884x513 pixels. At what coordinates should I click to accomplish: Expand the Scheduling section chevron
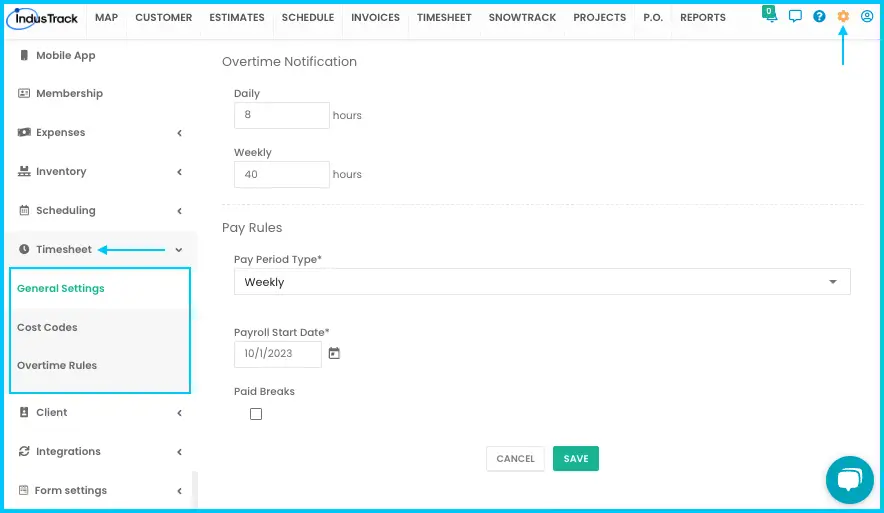click(179, 211)
